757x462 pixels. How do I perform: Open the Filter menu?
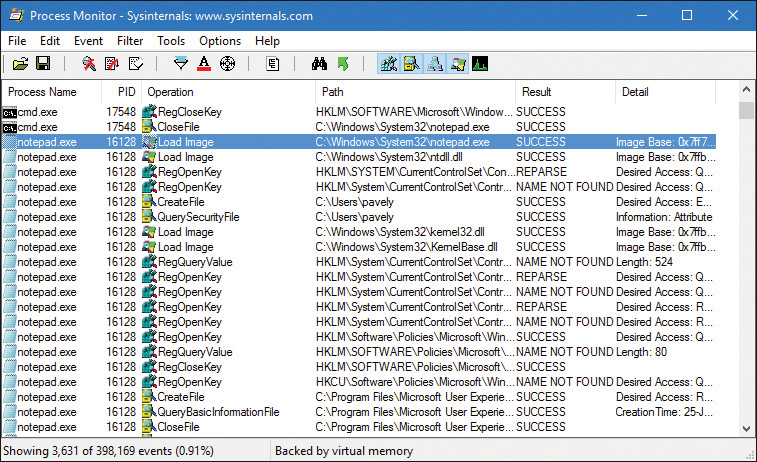pyautogui.click(x=129, y=41)
